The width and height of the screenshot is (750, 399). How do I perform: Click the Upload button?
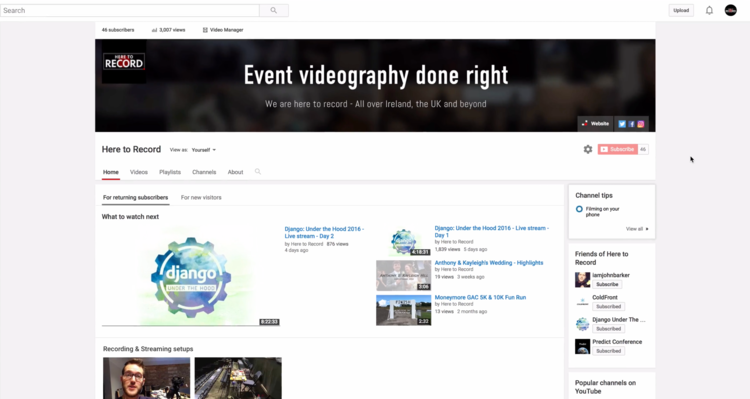tap(681, 10)
